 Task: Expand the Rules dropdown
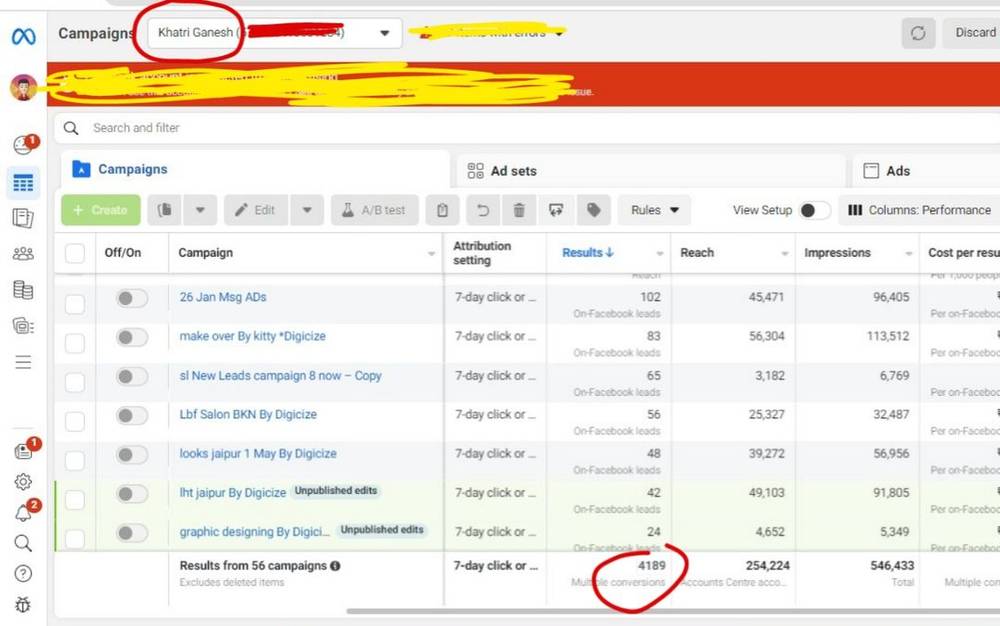point(654,210)
